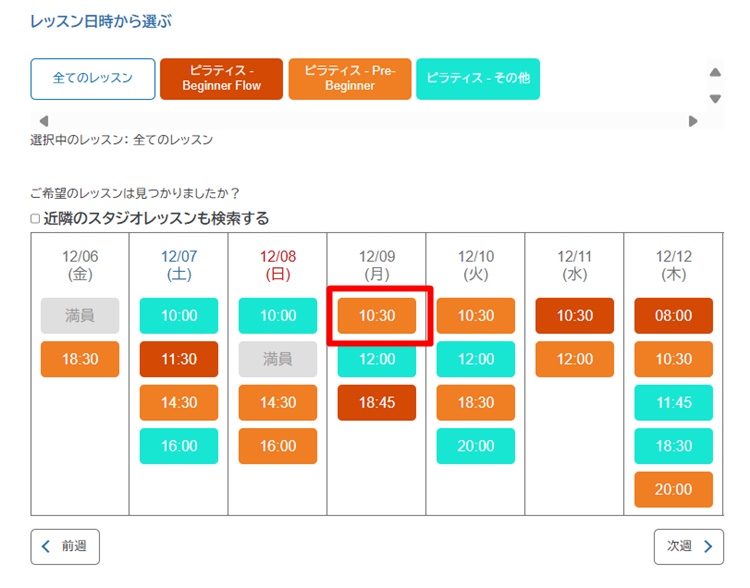750x588 pixels.
Task: Filter by ピラティス - Beginner Flow
Action: point(221,79)
